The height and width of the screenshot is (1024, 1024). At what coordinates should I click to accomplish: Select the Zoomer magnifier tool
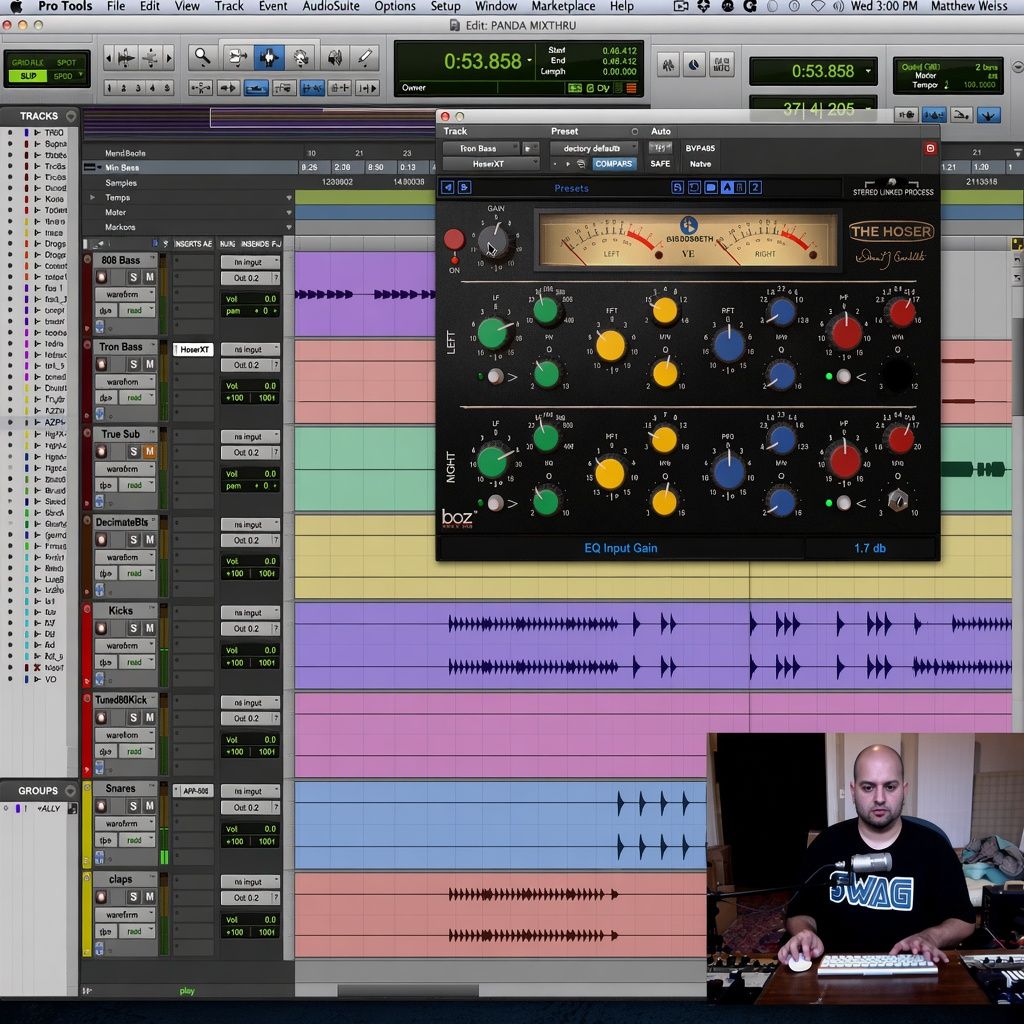(202, 58)
